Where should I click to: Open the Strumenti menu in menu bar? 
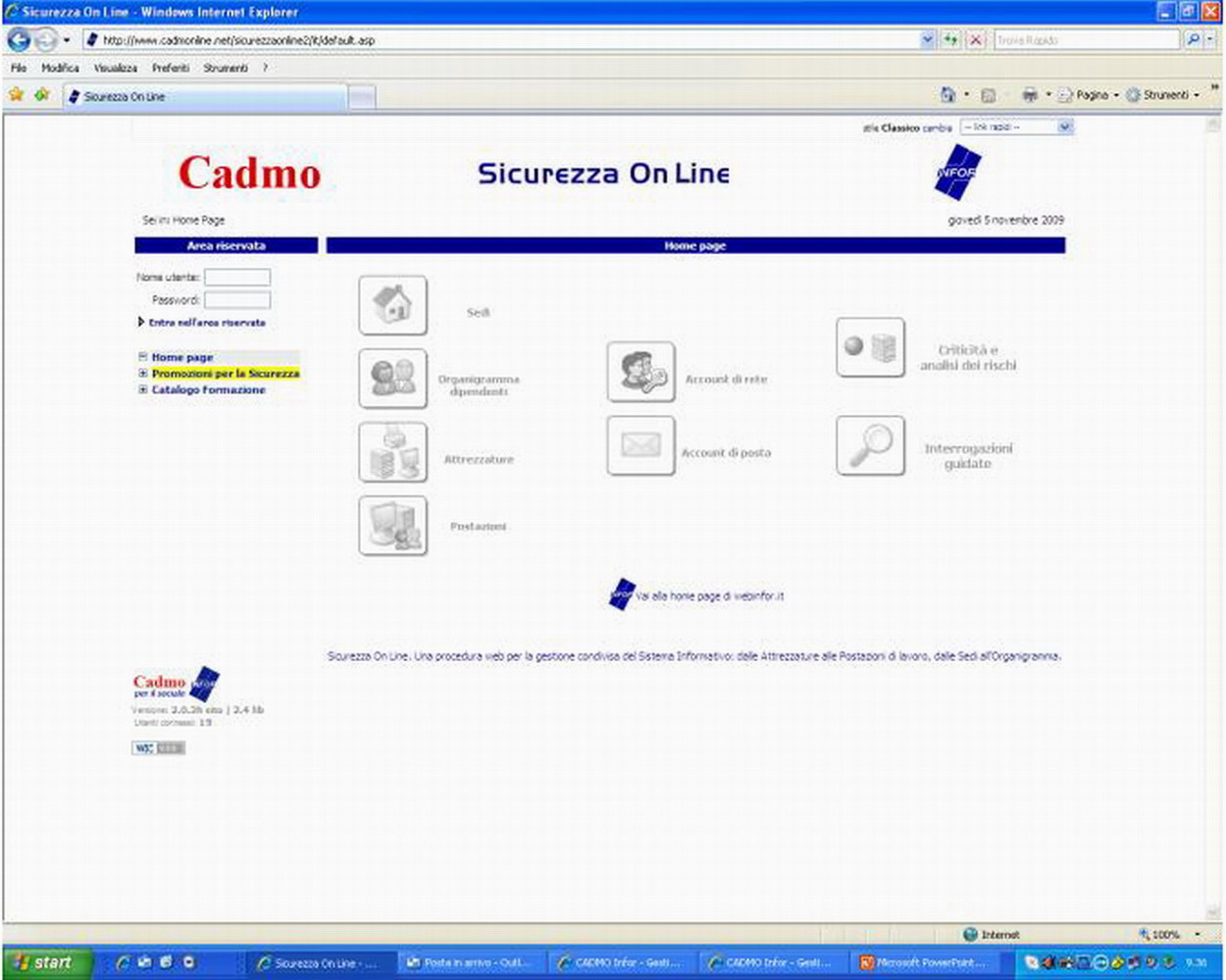pyautogui.click(x=226, y=68)
